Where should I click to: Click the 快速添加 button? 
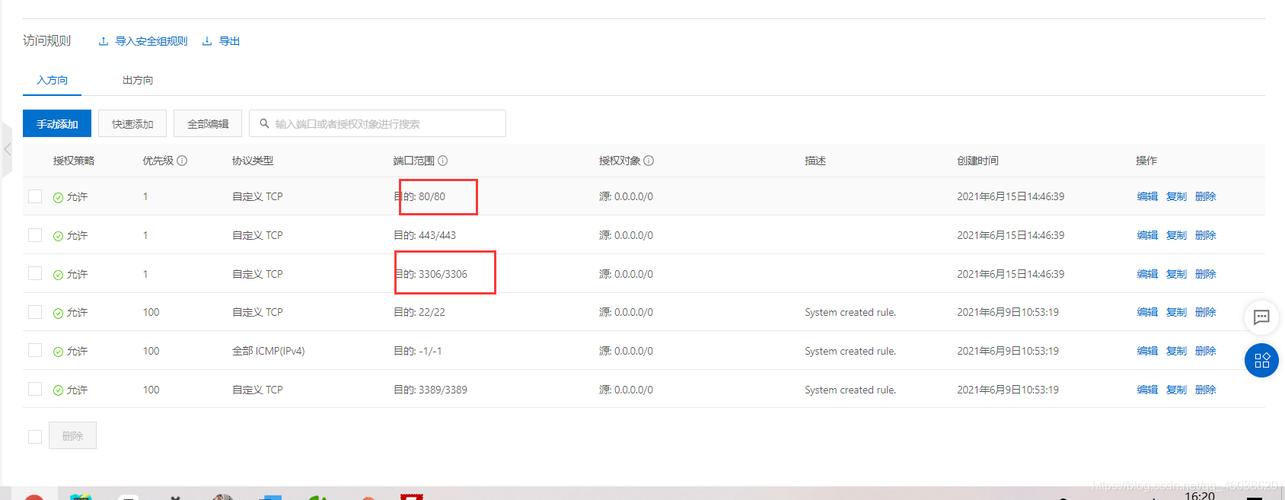133,124
